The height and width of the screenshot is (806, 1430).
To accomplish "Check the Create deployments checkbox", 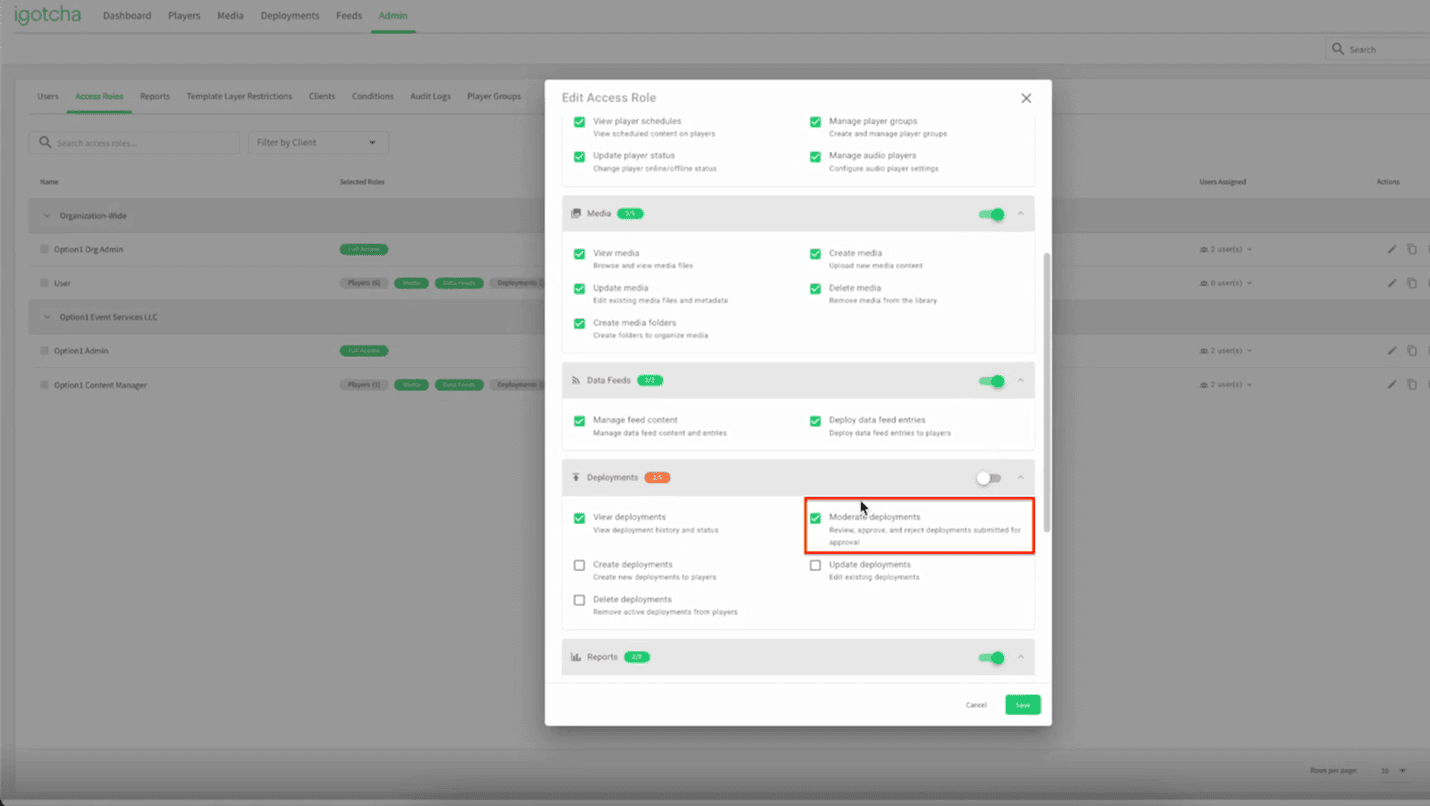I will point(579,565).
